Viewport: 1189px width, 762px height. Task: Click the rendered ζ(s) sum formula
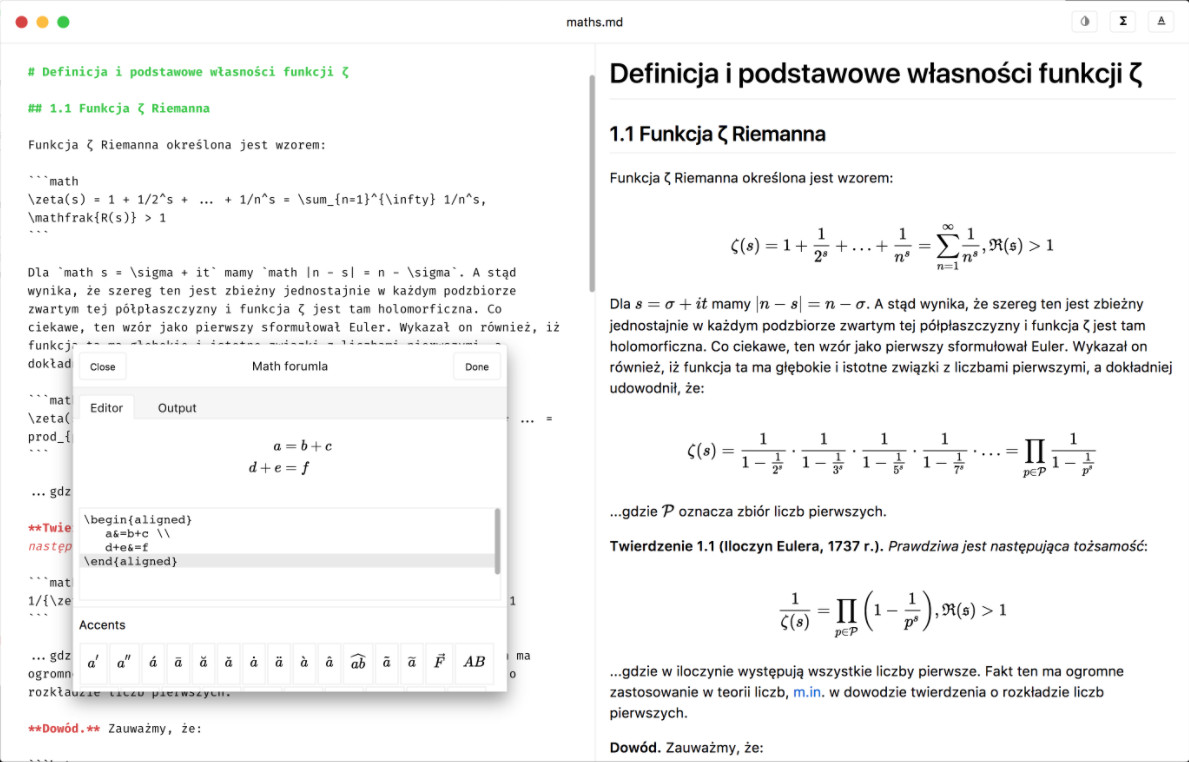click(x=892, y=246)
